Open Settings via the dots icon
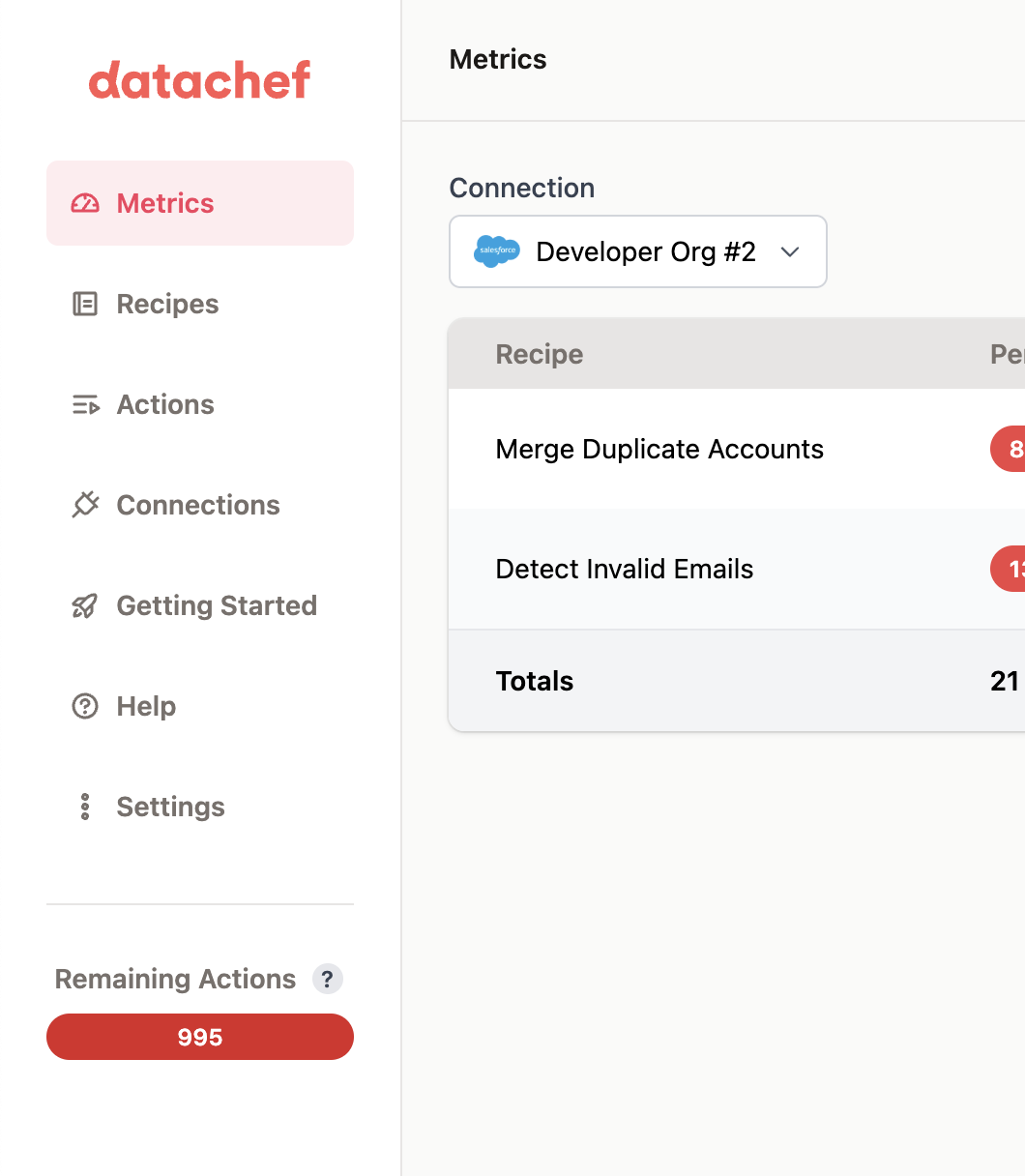1025x1176 pixels. pos(85,807)
